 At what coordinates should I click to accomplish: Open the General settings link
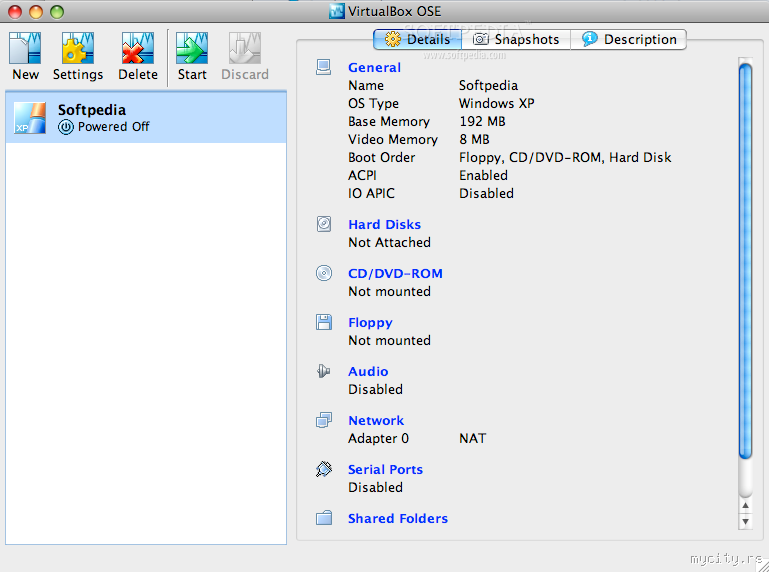tap(374, 68)
